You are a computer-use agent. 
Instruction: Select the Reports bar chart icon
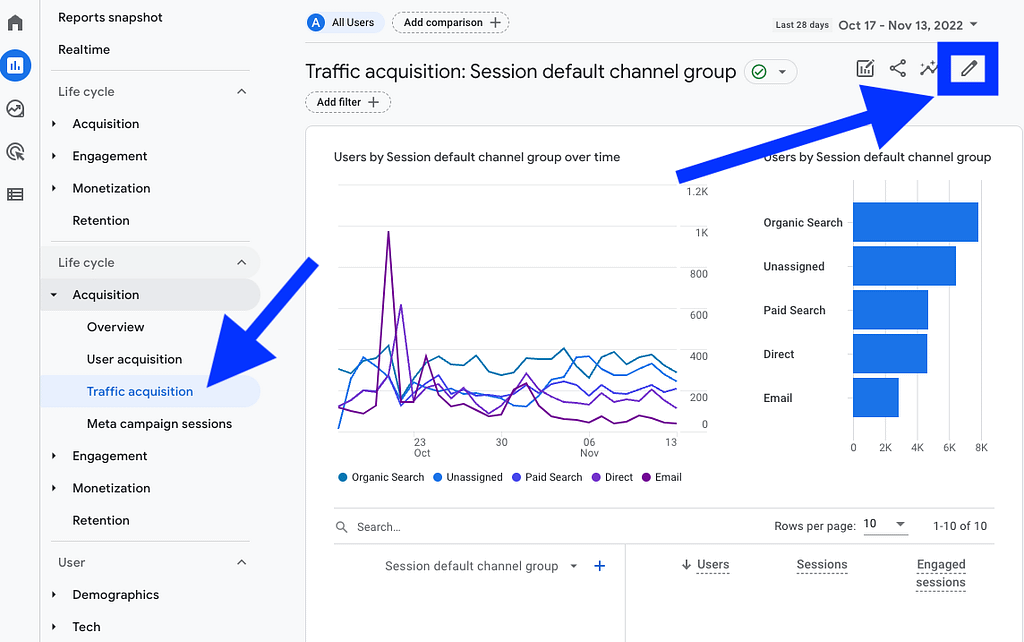(15, 65)
